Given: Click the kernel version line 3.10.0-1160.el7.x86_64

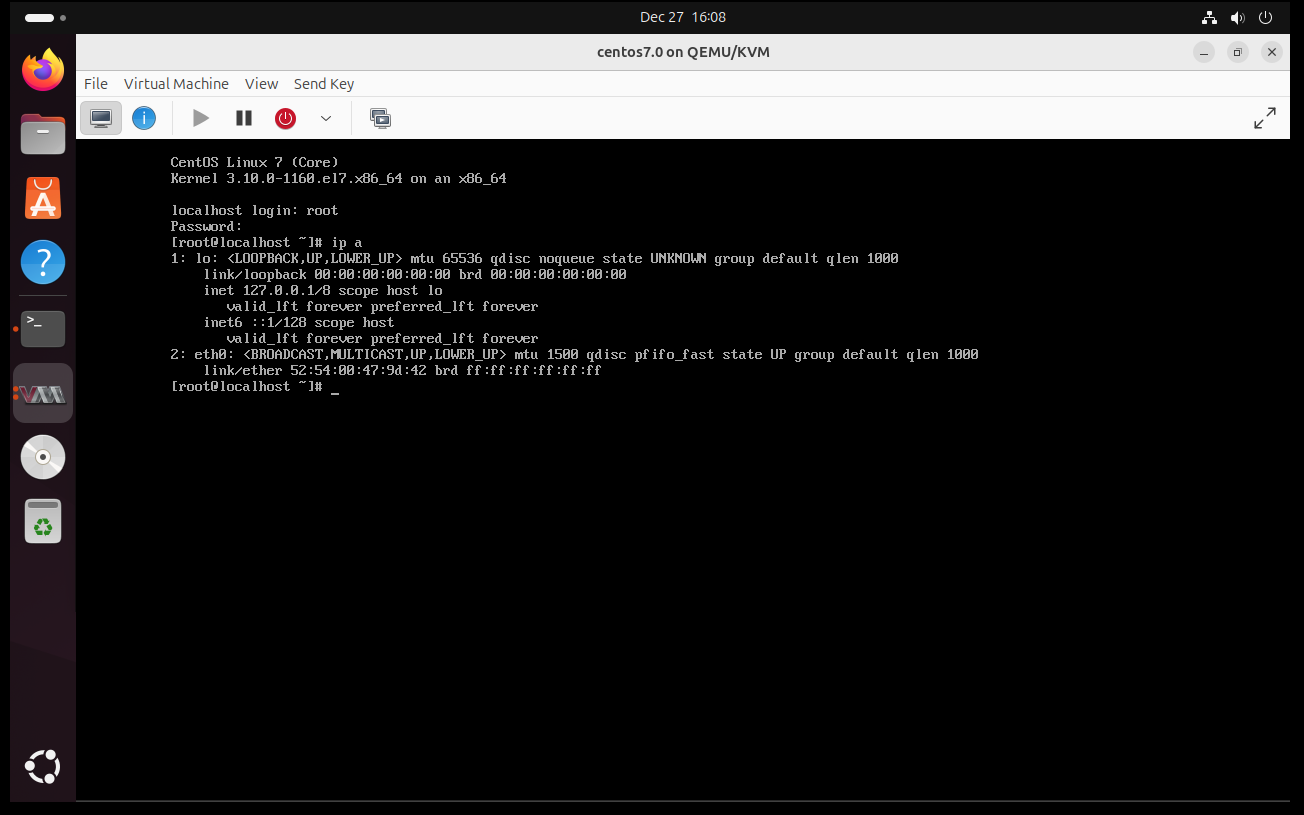Looking at the screenshot, I should (x=339, y=178).
